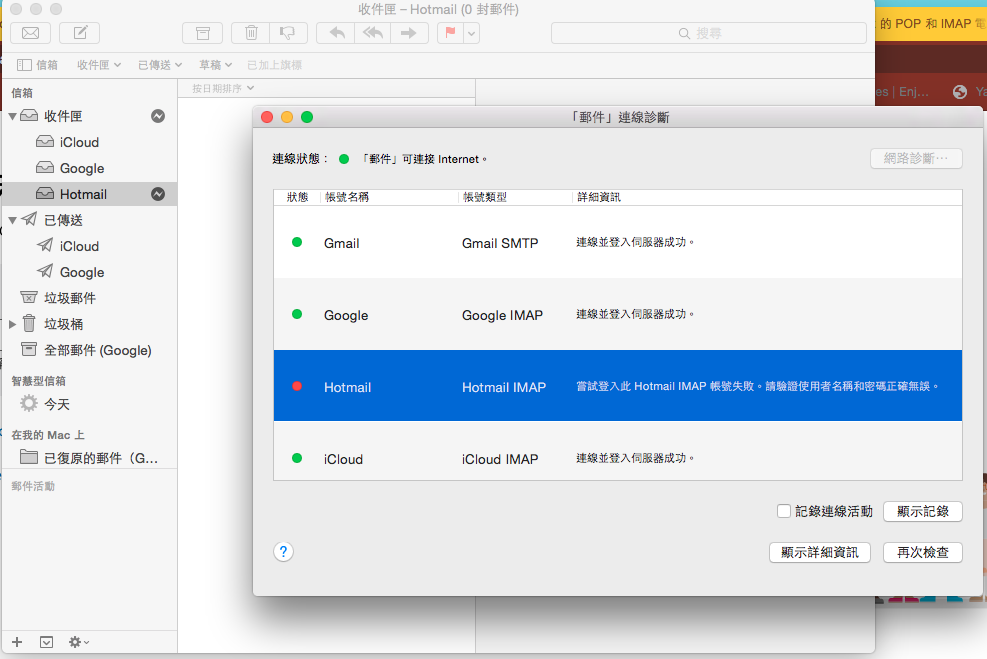Click the 顯示記錄 button
This screenshot has width=987, height=659.
(x=922, y=511)
